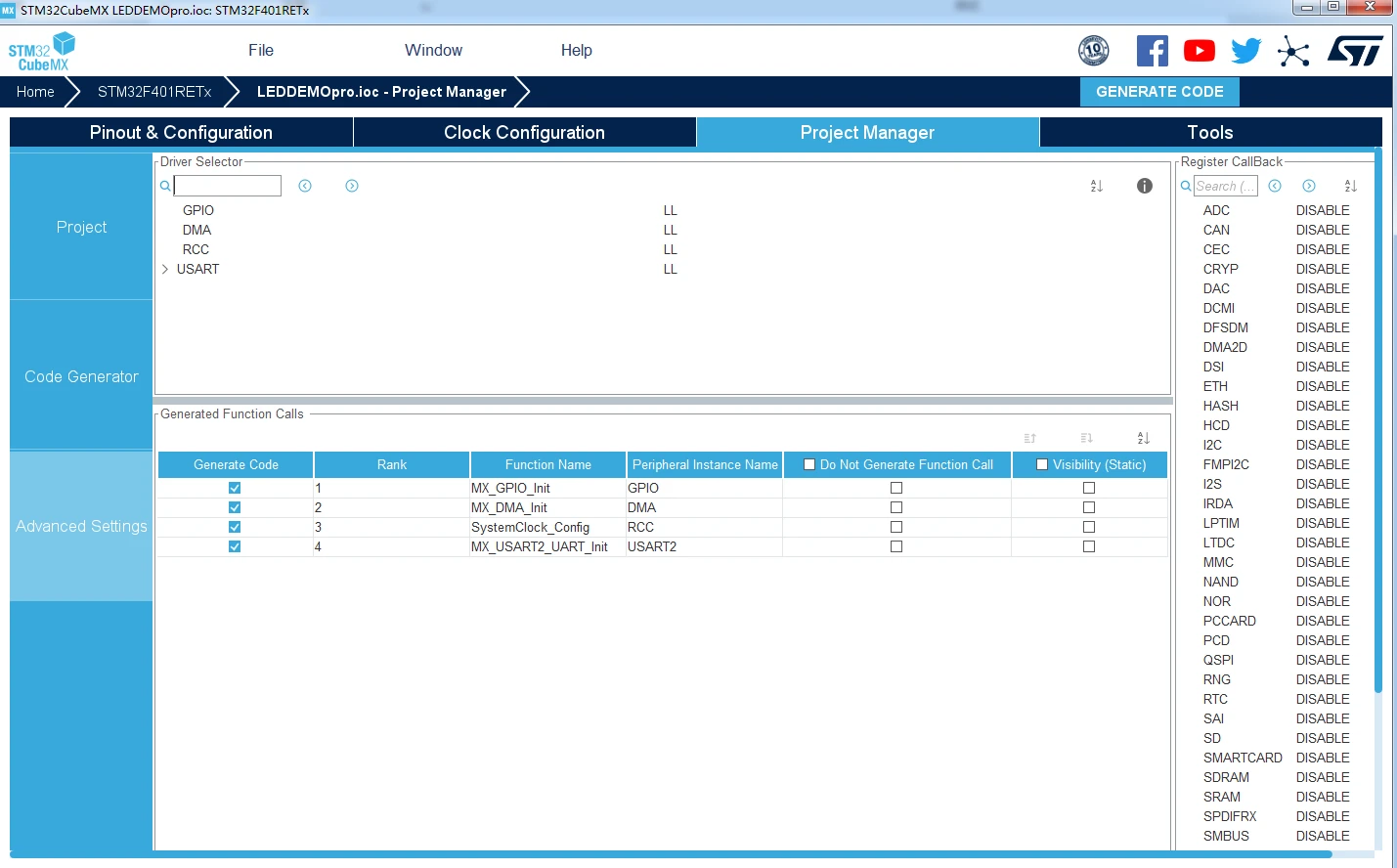Uncheck Generate Code for MX_USART2_UART_Init

[x=235, y=546]
